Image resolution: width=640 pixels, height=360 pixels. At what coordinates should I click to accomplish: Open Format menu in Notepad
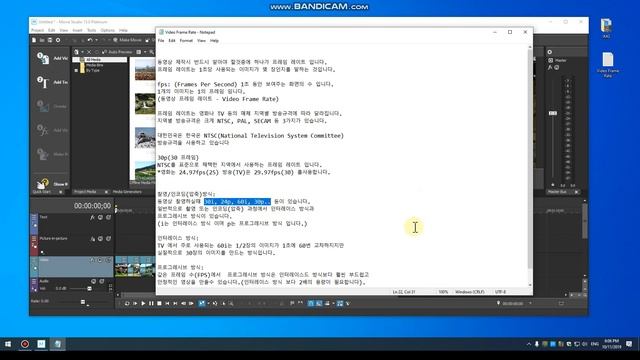186,41
